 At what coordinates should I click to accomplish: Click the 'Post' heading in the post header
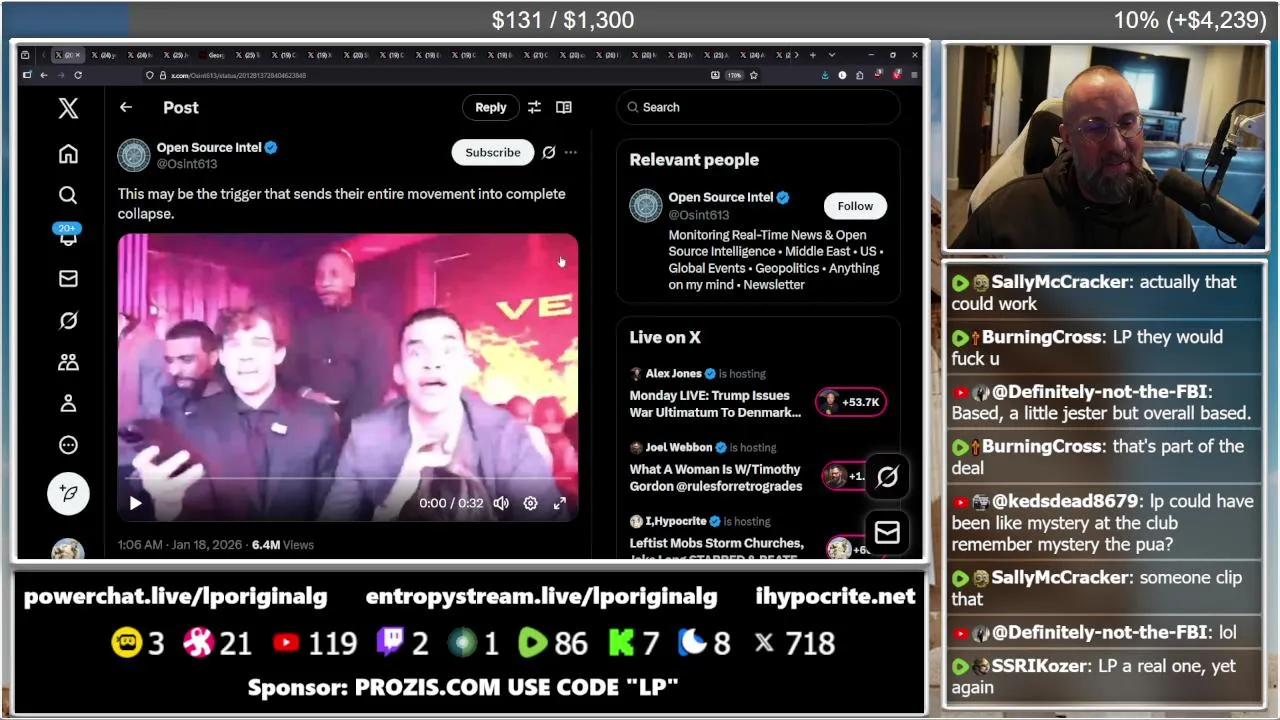point(181,107)
